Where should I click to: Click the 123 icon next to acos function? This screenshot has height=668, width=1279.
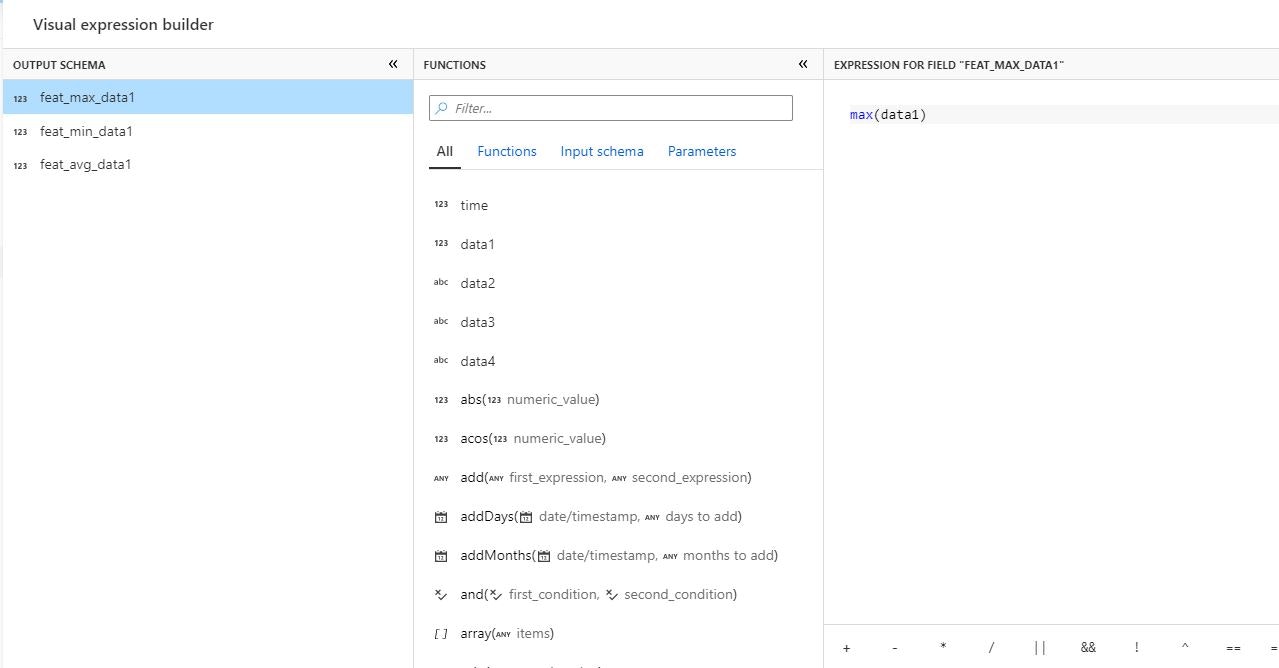[x=440, y=438]
